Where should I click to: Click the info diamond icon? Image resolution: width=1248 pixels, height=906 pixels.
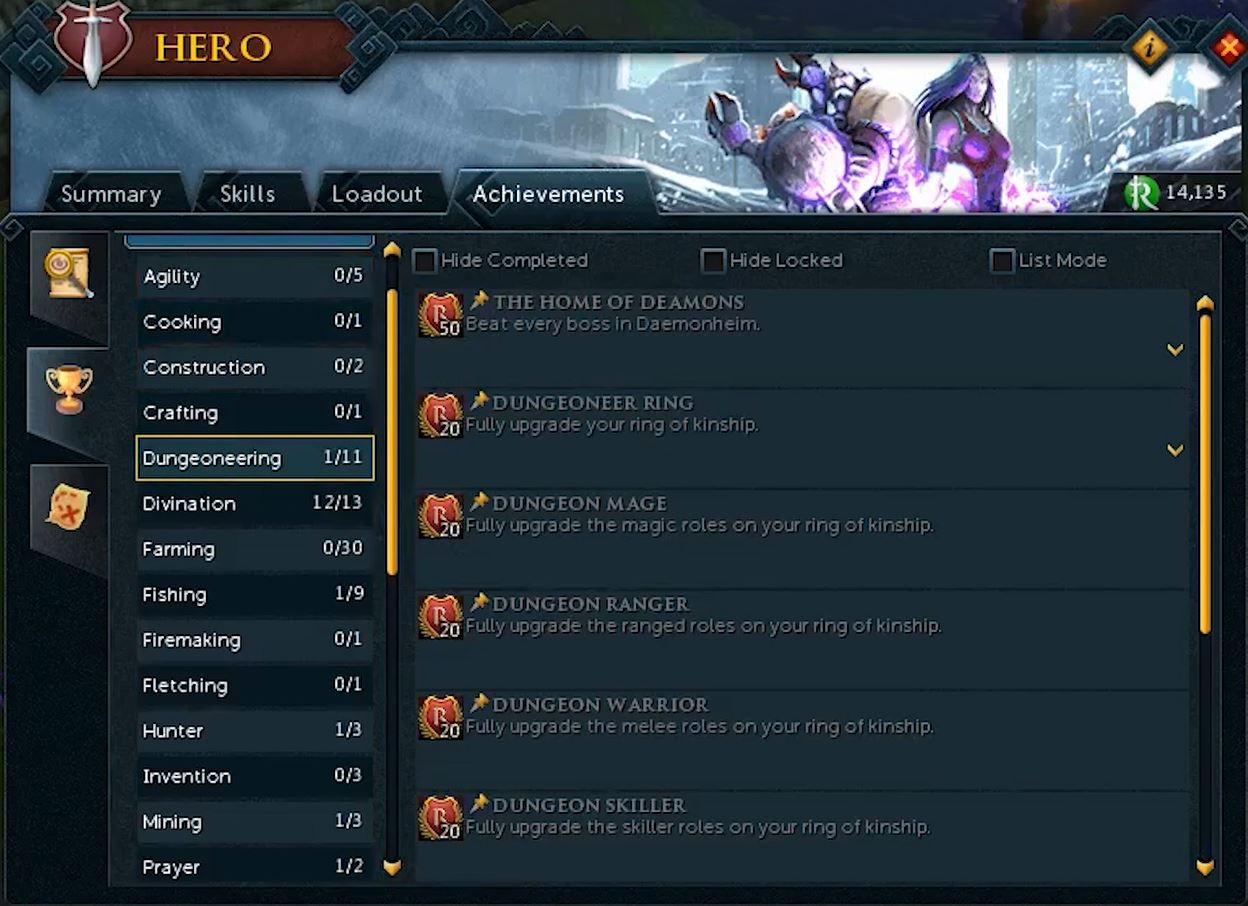tap(1149, 47)
